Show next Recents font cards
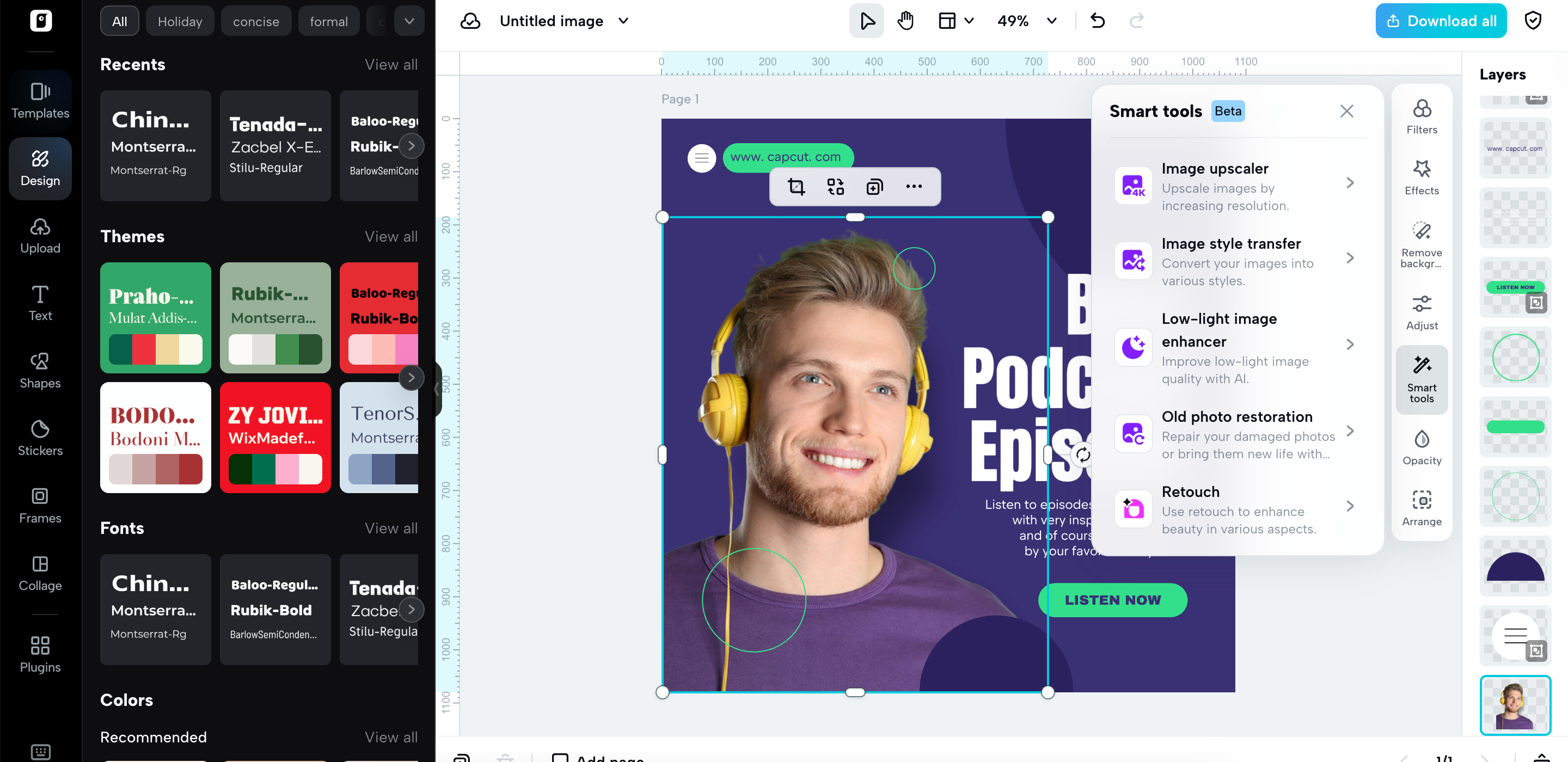Screen dimensions: 1568x762 (412, 145)
